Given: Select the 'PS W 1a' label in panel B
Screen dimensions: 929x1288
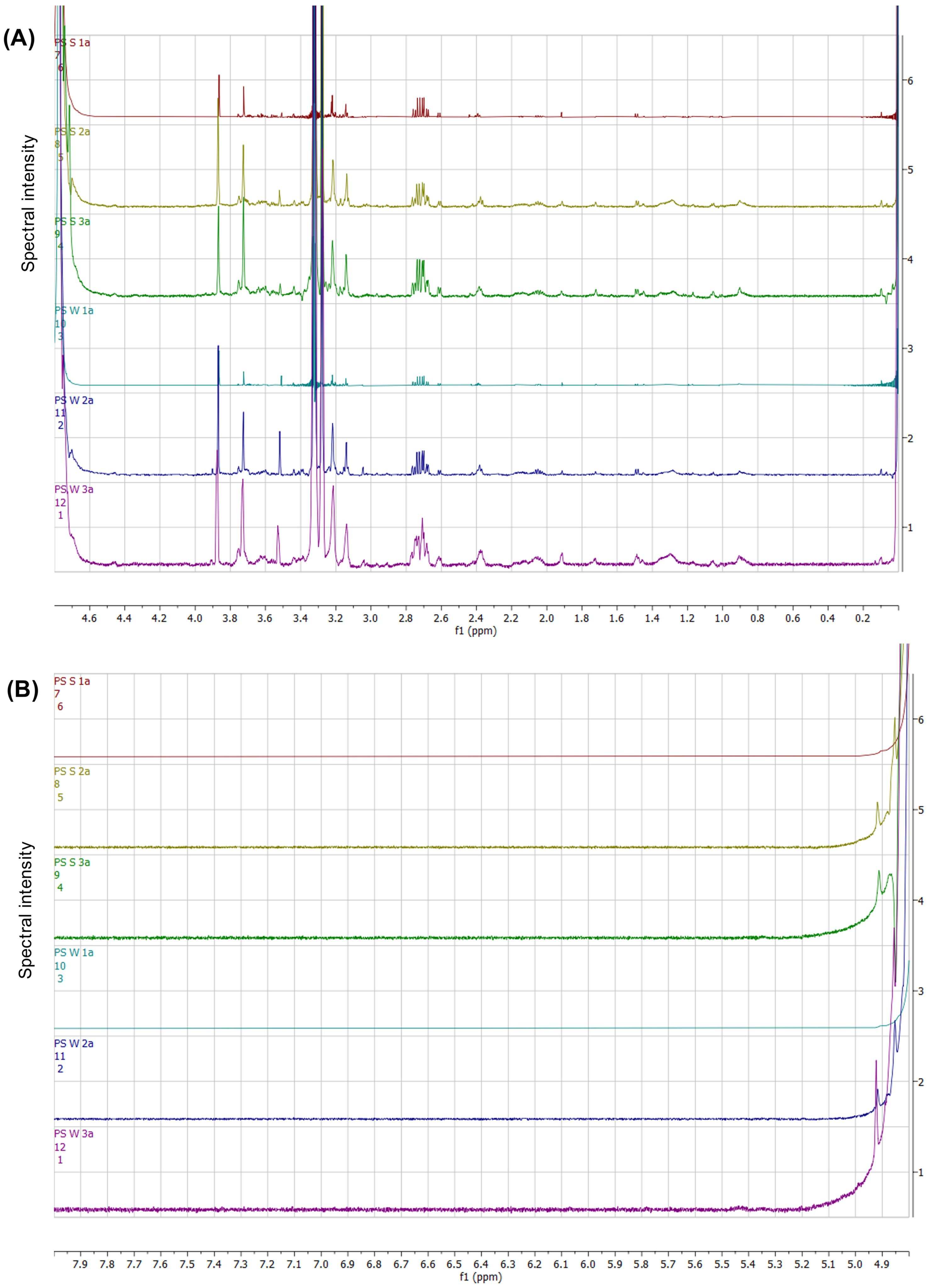Looking at the screenshot, I should tap(74, 952).
